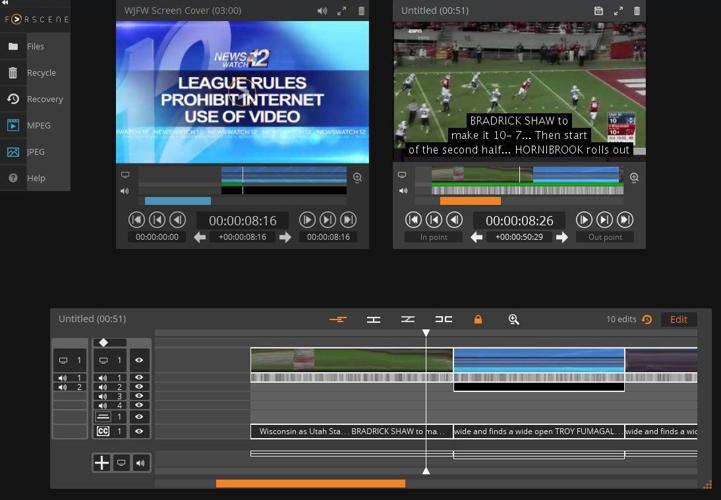Play backward in WJFW Screen Cover player
Screen dimensions: 721x500
pyautogui.click(x=177, y=220)
